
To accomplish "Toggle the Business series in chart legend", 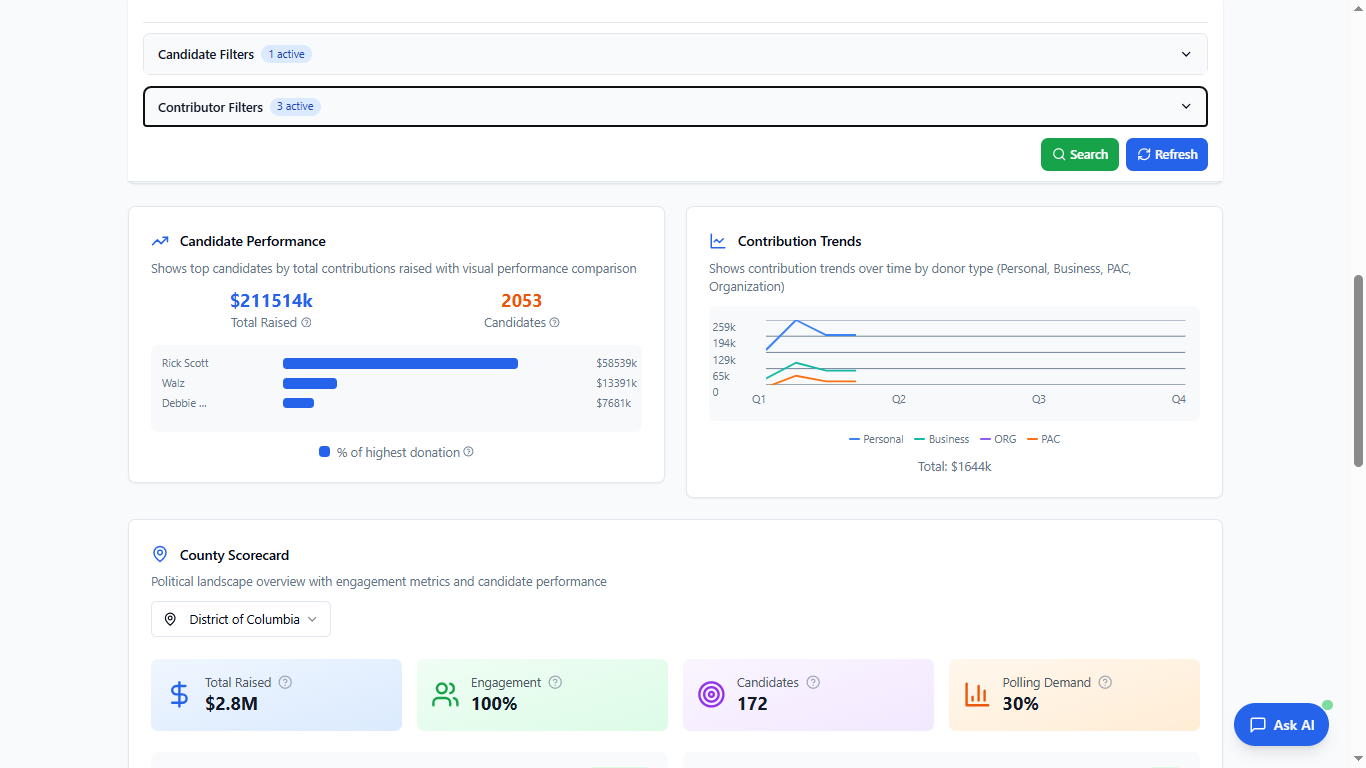I will pyautogui.click(x=941, y=439).
